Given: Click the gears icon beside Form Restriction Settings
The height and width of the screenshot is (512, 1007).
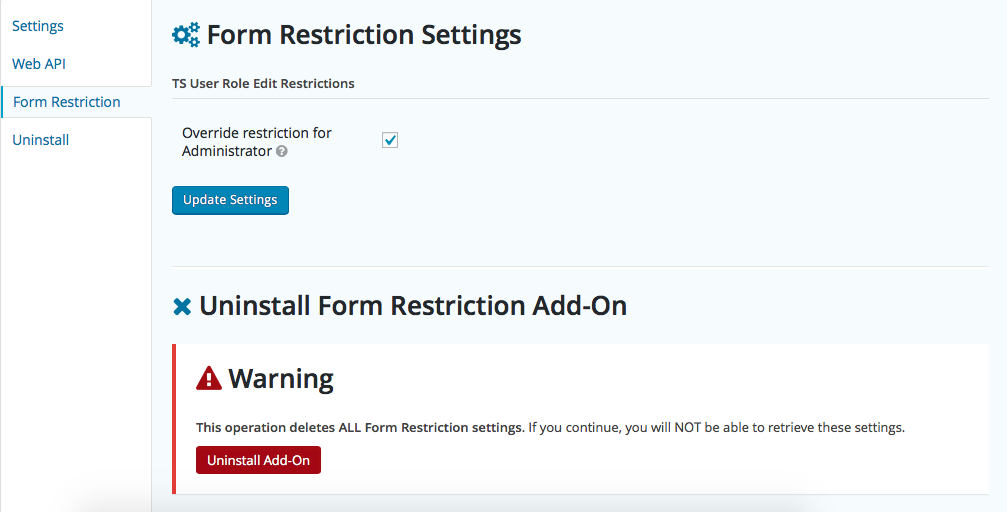Looking at the screenshot, I should [x=186, y=35].
